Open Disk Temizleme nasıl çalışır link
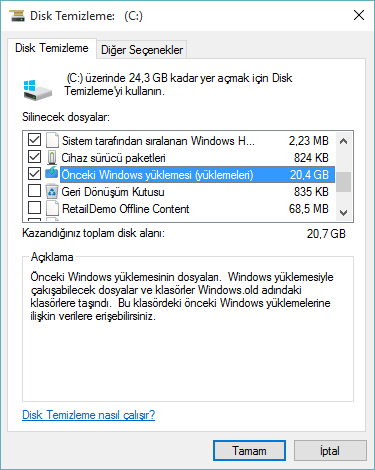The image size is (375, 470). point(88,415)
